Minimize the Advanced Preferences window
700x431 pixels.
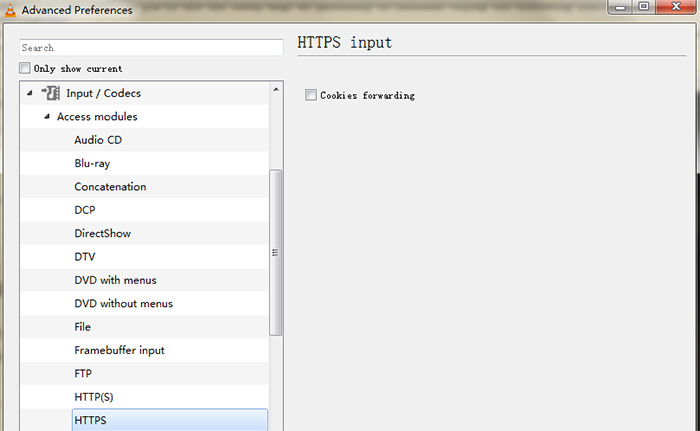pyautogui.click(x=621, y=7)
